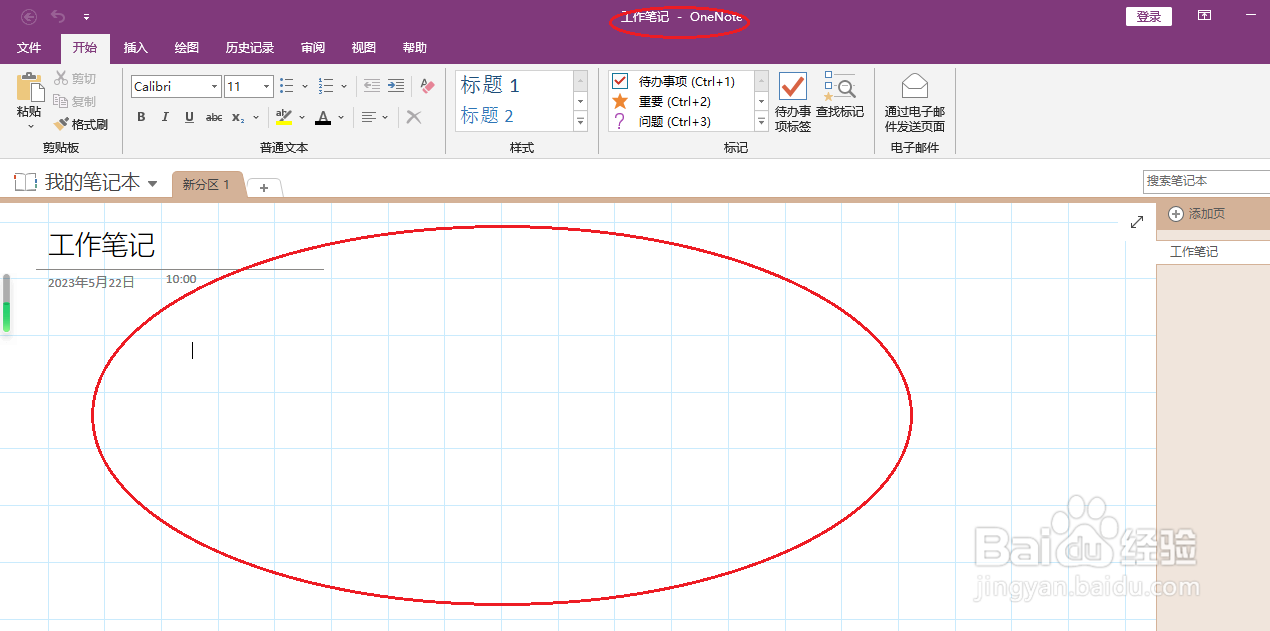Toggle Underline formatting
Screen dimensions: 1270x631
tap(189, 117)
